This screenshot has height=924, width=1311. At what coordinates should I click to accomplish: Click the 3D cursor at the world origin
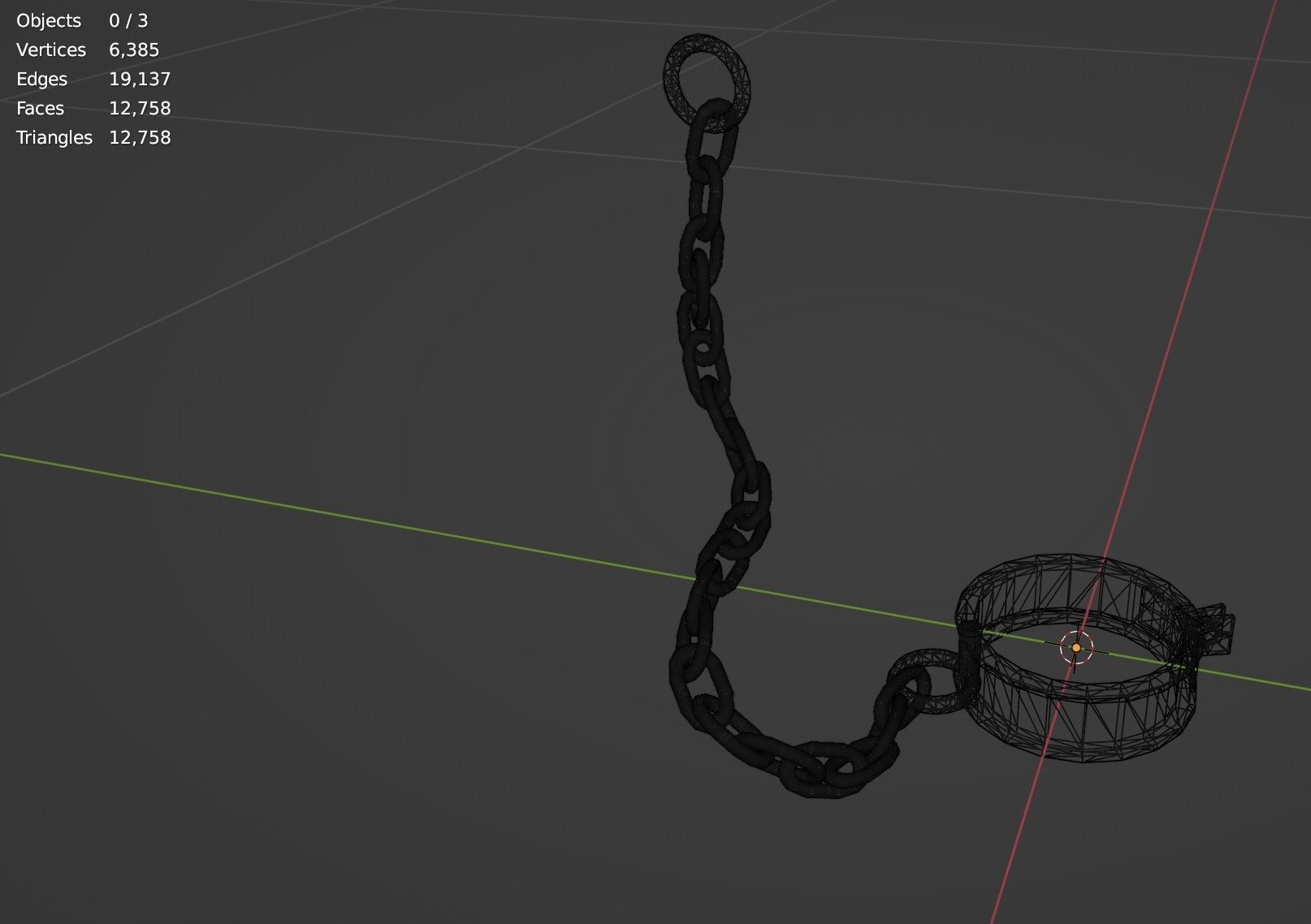pyautogui.click(x=1077, y=649)
